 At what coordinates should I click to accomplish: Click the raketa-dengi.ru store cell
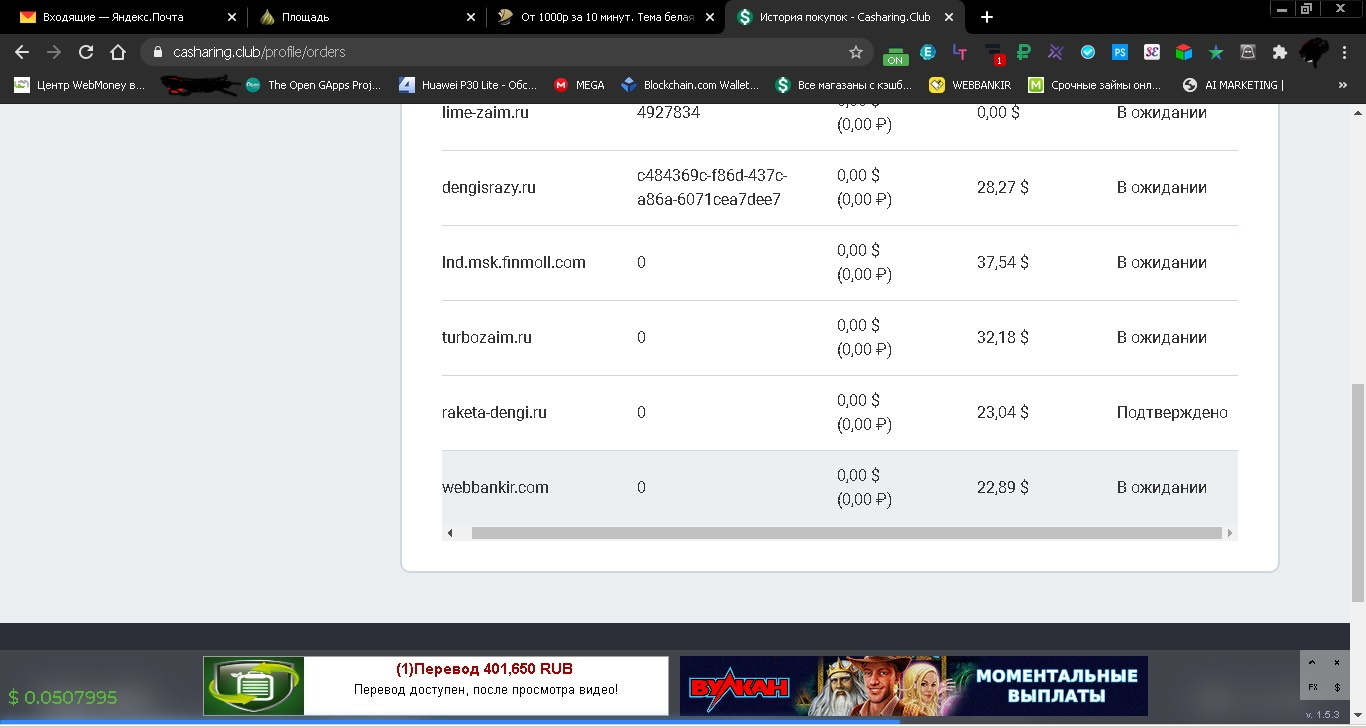pyautogui.click(x=494, y=413)
